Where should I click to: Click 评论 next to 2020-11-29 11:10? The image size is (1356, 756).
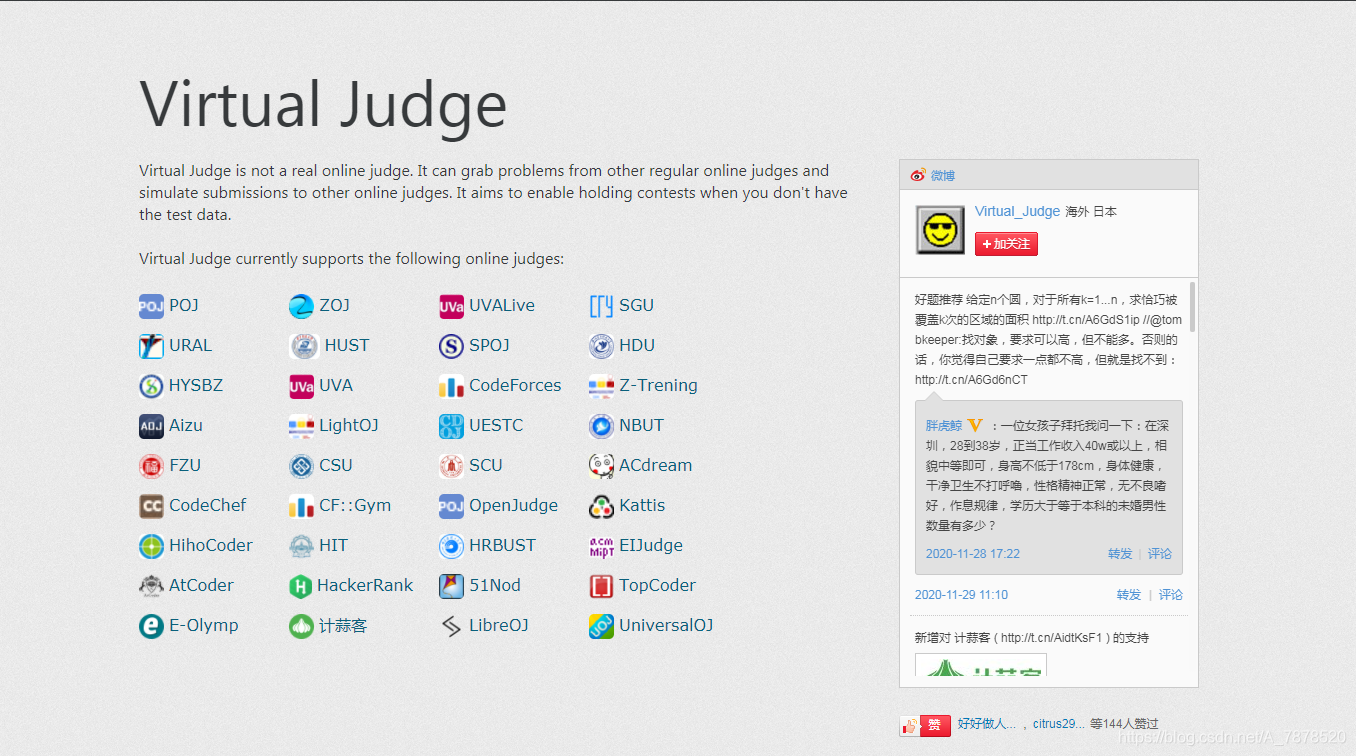click(x=1171, y=594)
